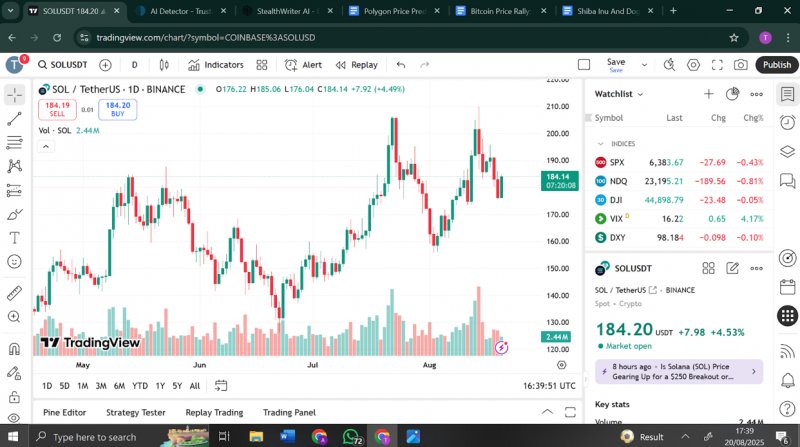Add symbol to compare with plus icon
The image size is (800, 447).
[x=105, y=65]
